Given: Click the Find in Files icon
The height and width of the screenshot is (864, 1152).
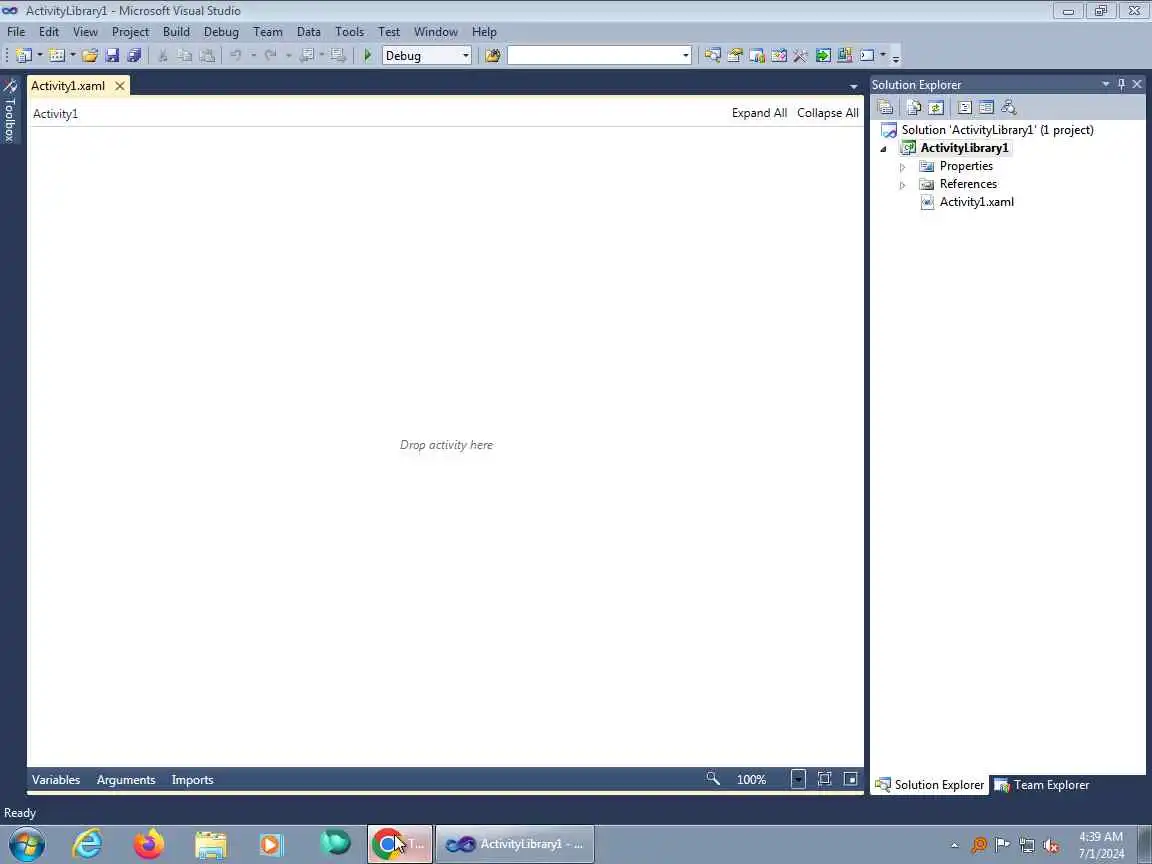Looking at the screenshot, I should [x=492, y=55].
